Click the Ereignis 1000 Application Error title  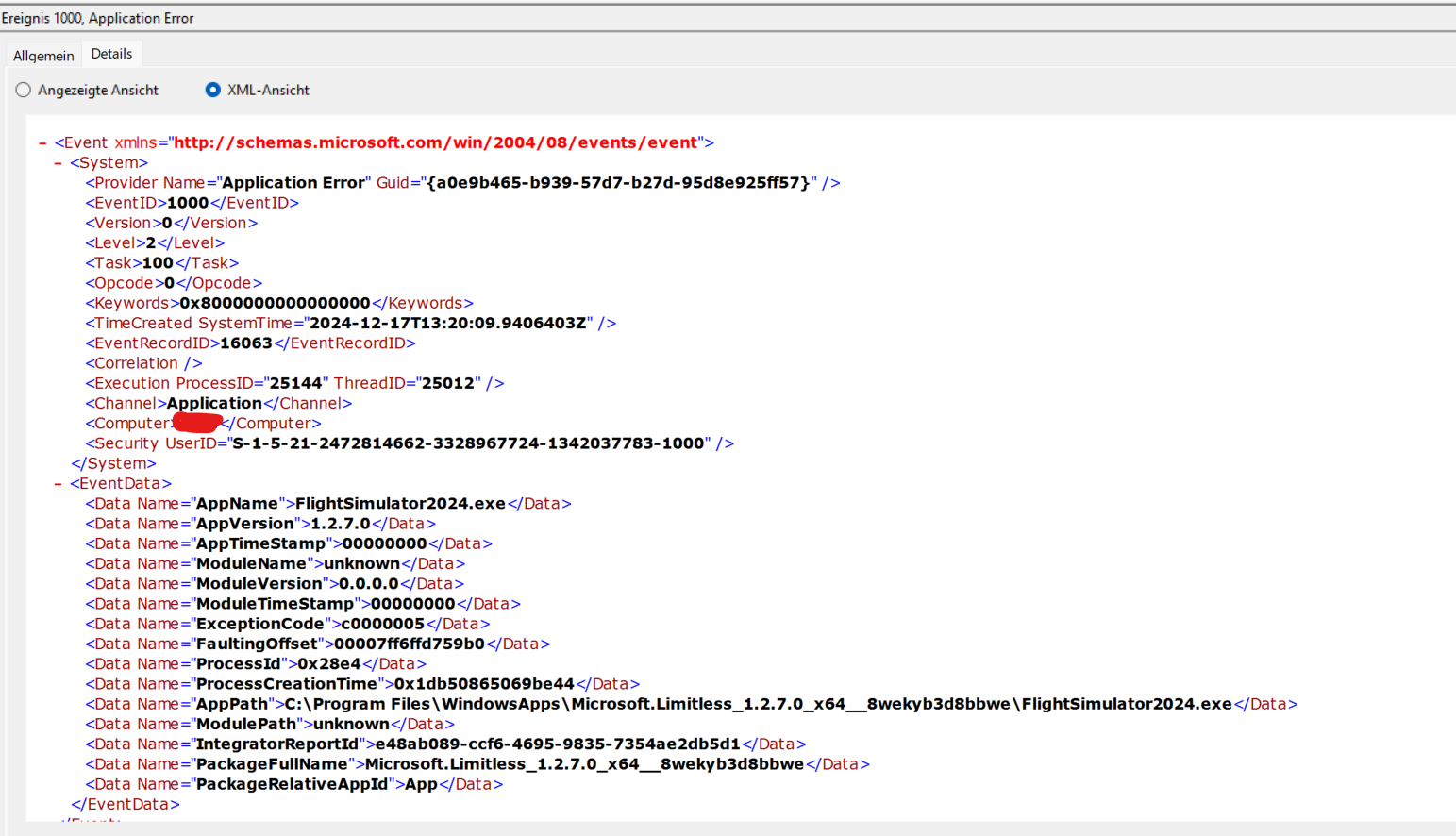(97, 18)
